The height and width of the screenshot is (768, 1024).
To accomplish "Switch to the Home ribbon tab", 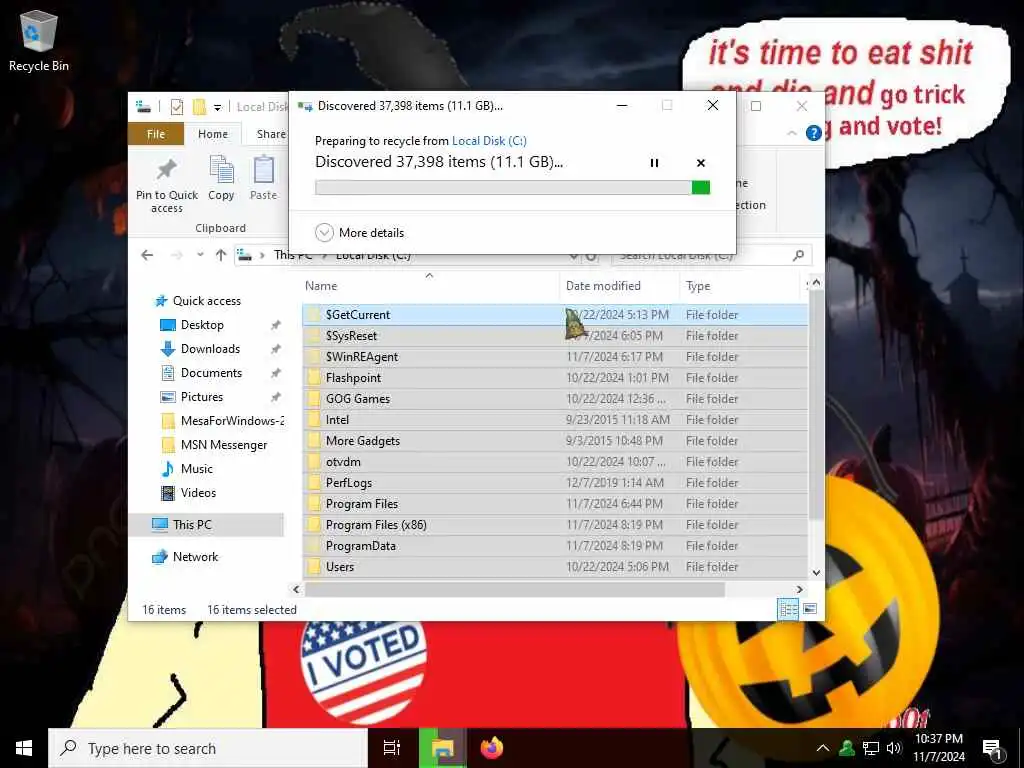I will coord(213,134).
